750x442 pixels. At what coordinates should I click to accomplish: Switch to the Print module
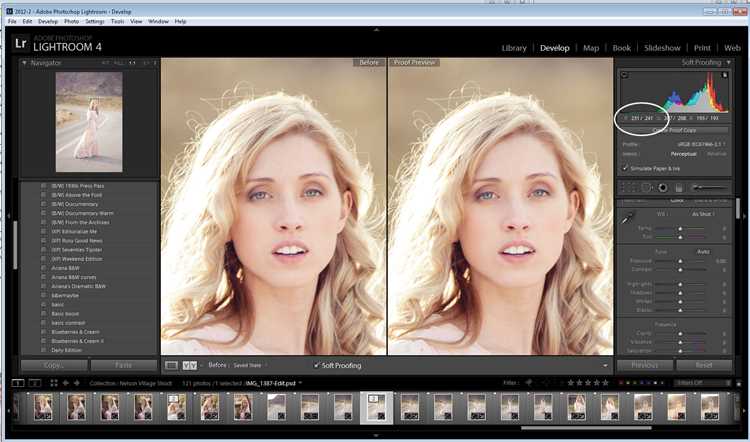702,48
